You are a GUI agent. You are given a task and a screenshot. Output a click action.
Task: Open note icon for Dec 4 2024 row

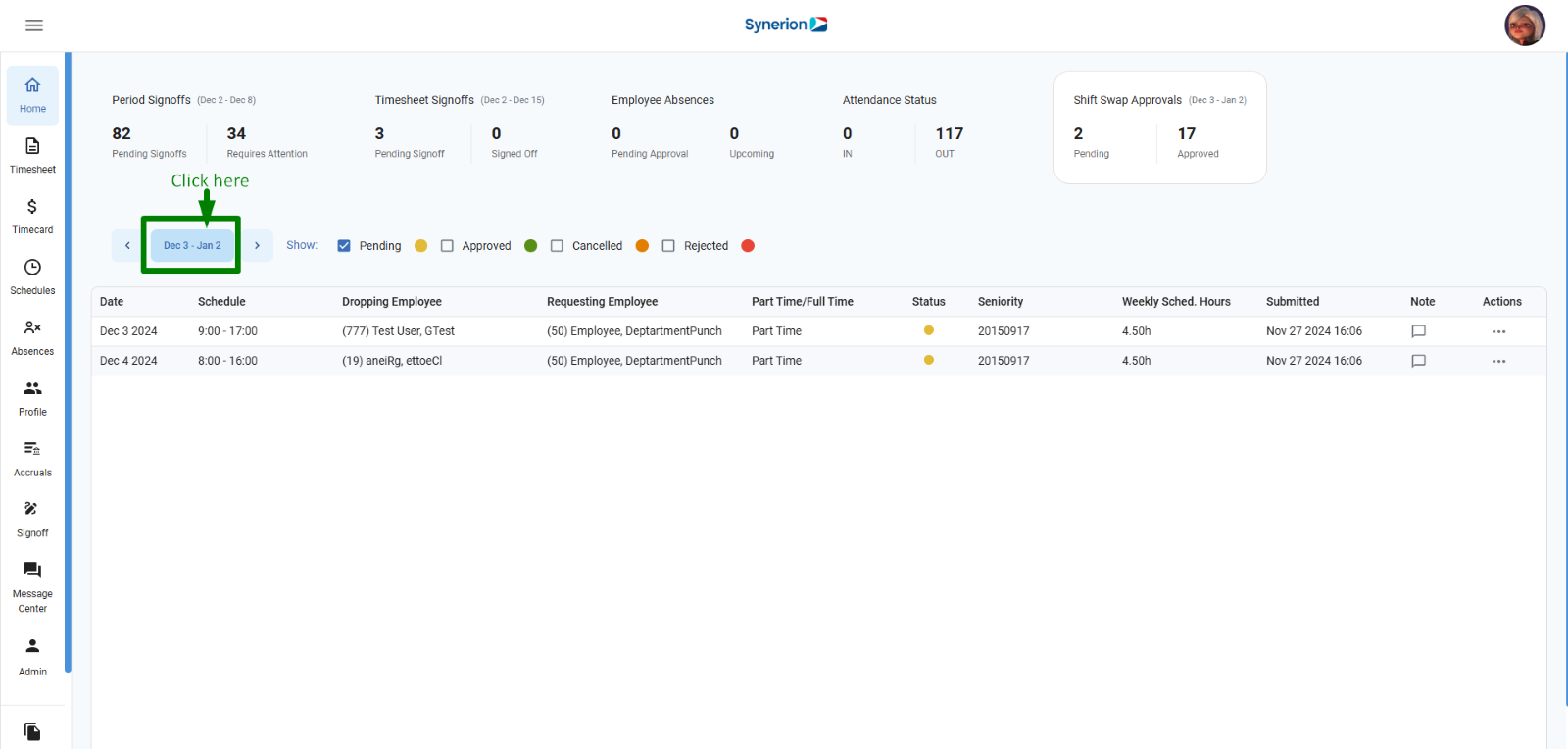coord(1418,361)
